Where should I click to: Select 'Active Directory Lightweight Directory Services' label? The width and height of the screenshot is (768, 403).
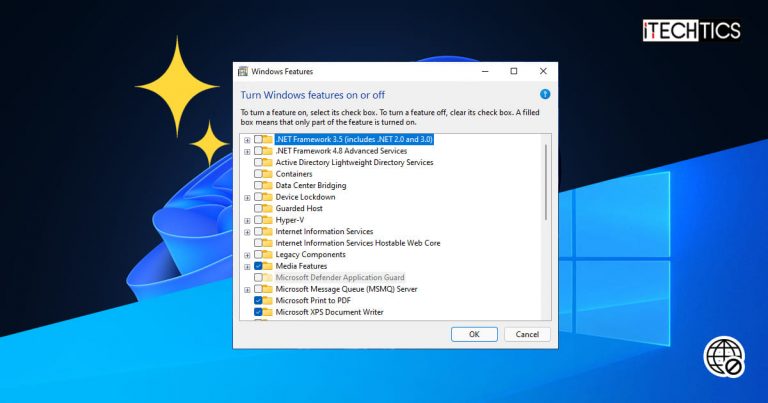[x=354, y=162]
